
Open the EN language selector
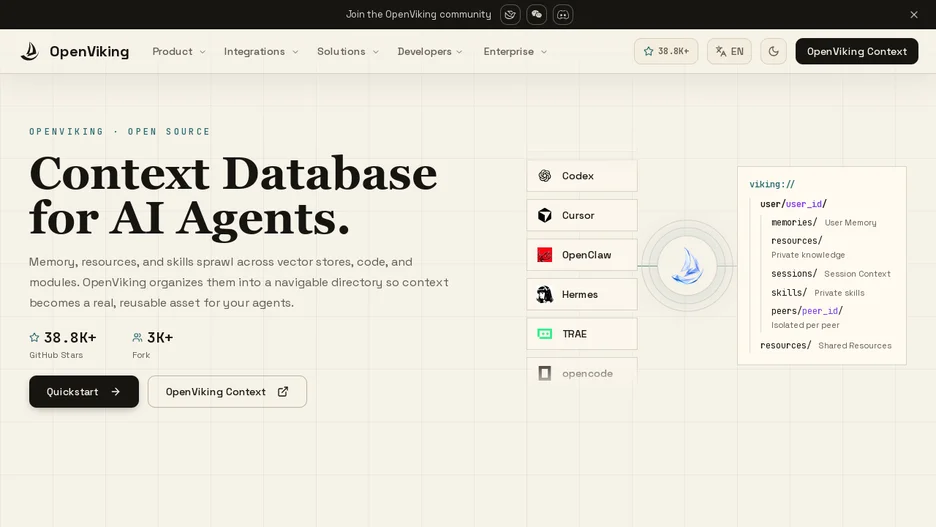point(729,51)
